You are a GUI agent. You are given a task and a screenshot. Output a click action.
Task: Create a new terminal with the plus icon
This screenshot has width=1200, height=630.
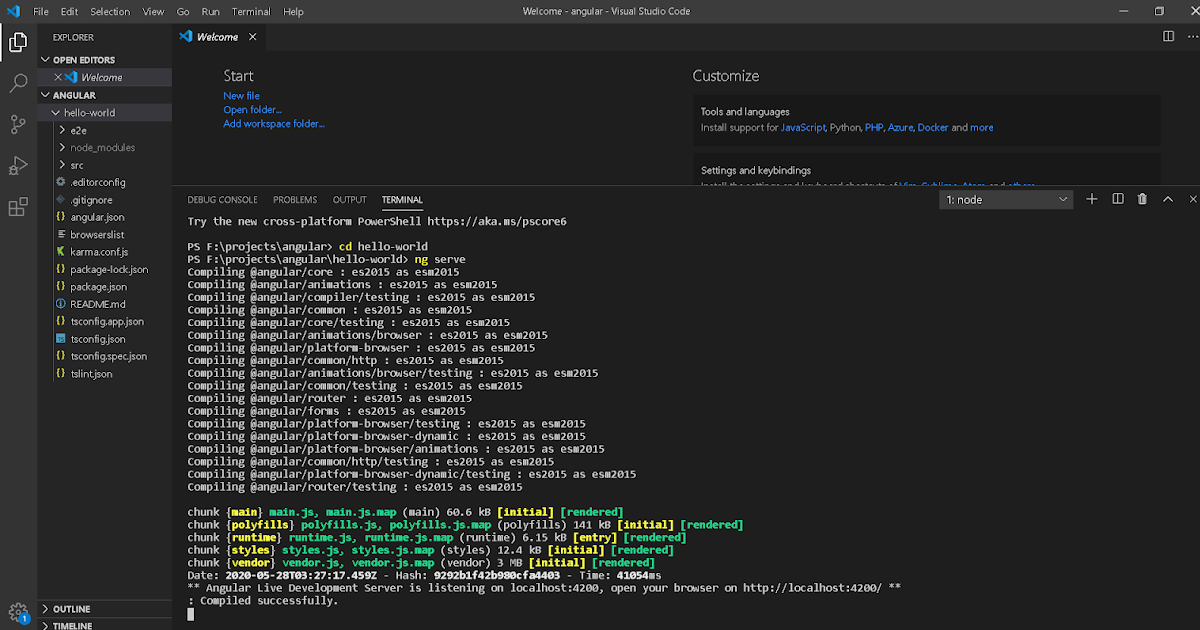1092,199
